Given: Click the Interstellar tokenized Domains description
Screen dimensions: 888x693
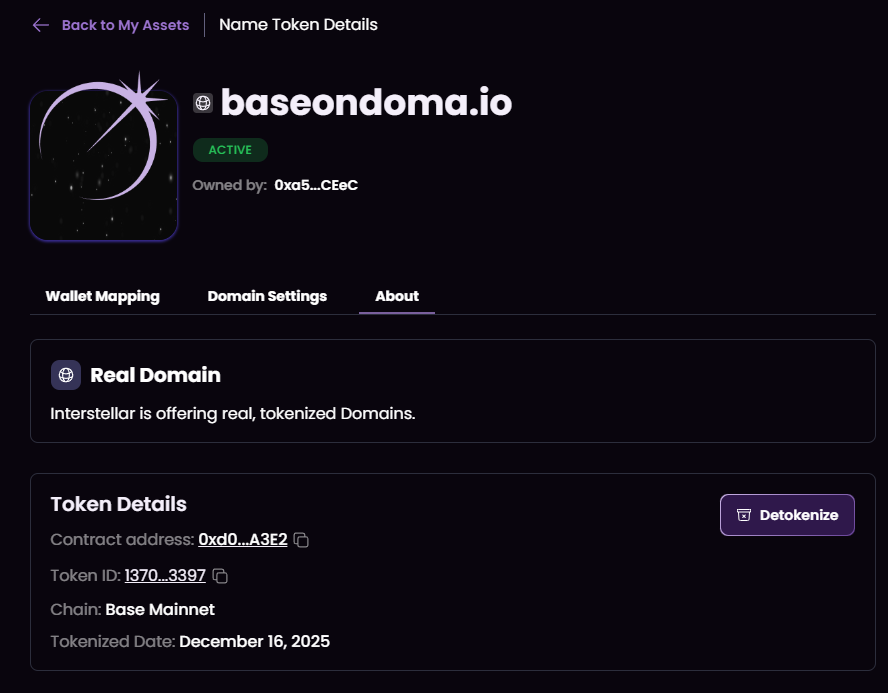Looking at the screenshot, I should click(x=233, y=413).
